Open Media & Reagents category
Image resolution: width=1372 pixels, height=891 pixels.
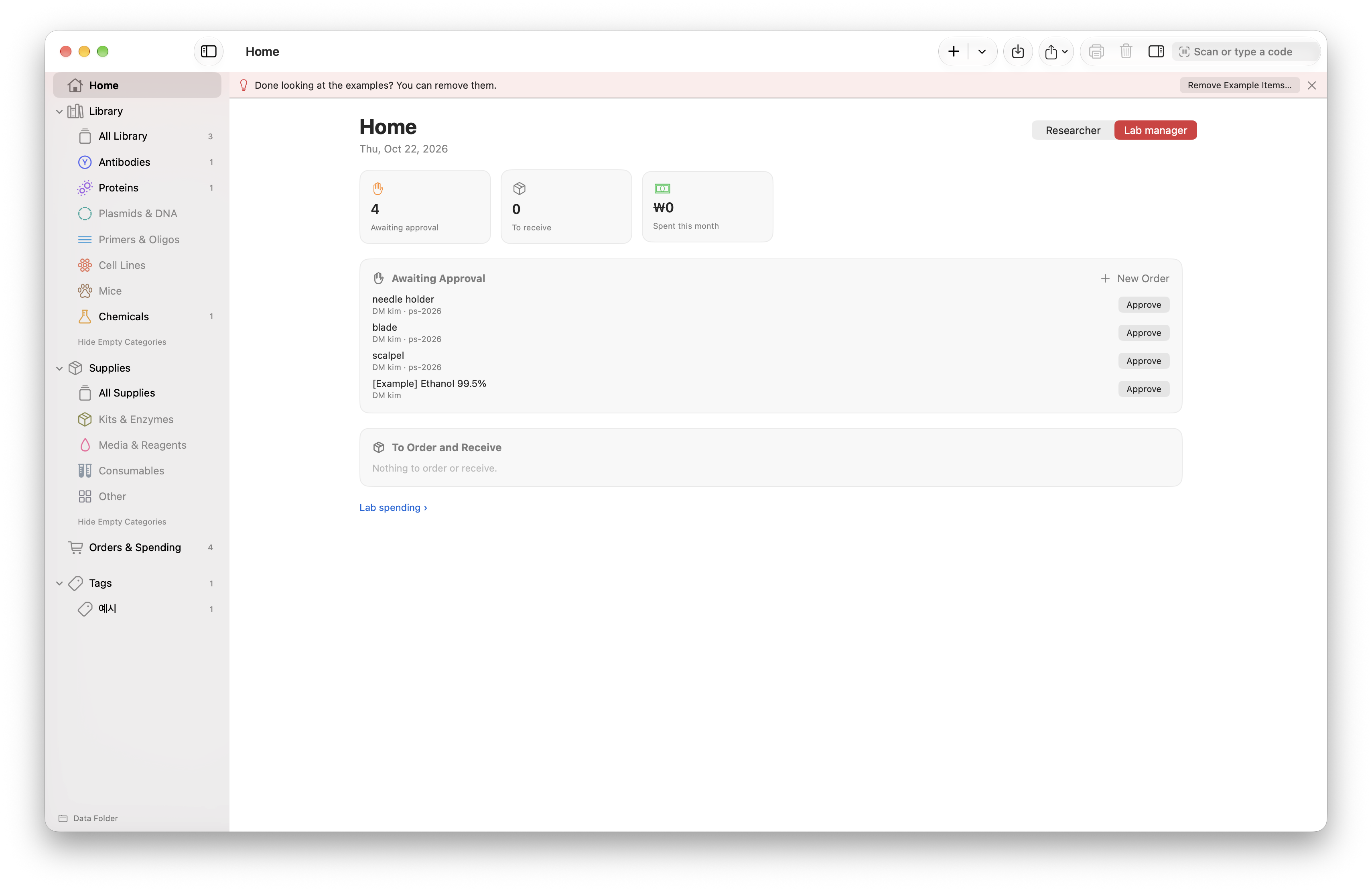pos(137,445)
